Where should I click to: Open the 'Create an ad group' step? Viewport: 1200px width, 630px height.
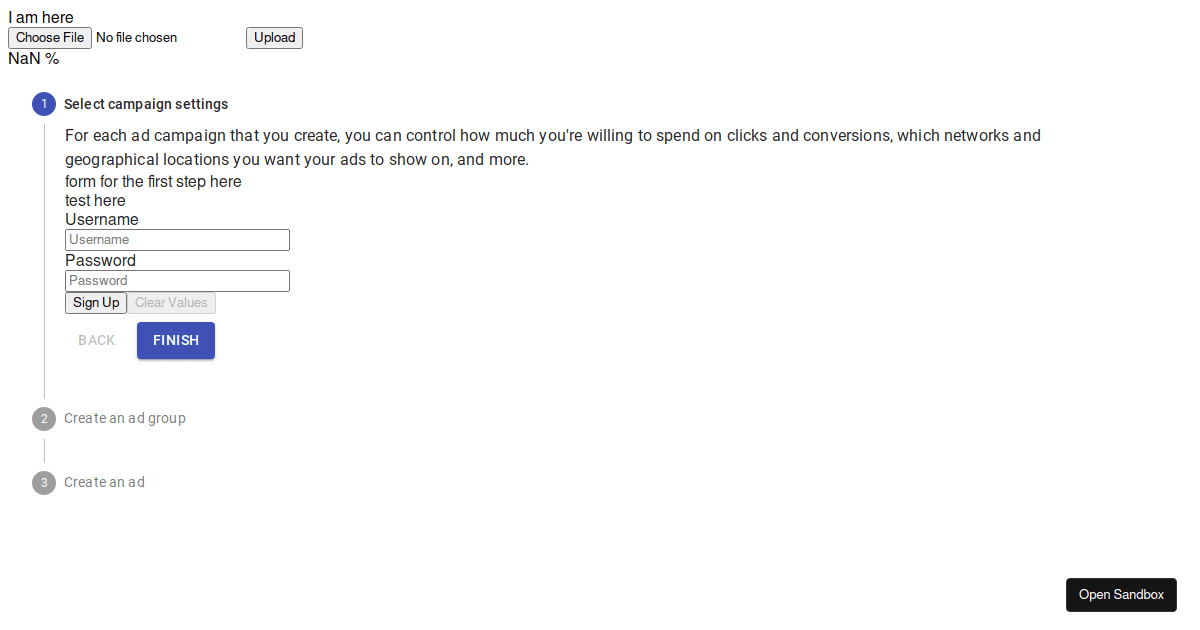[x=125, y=418]
